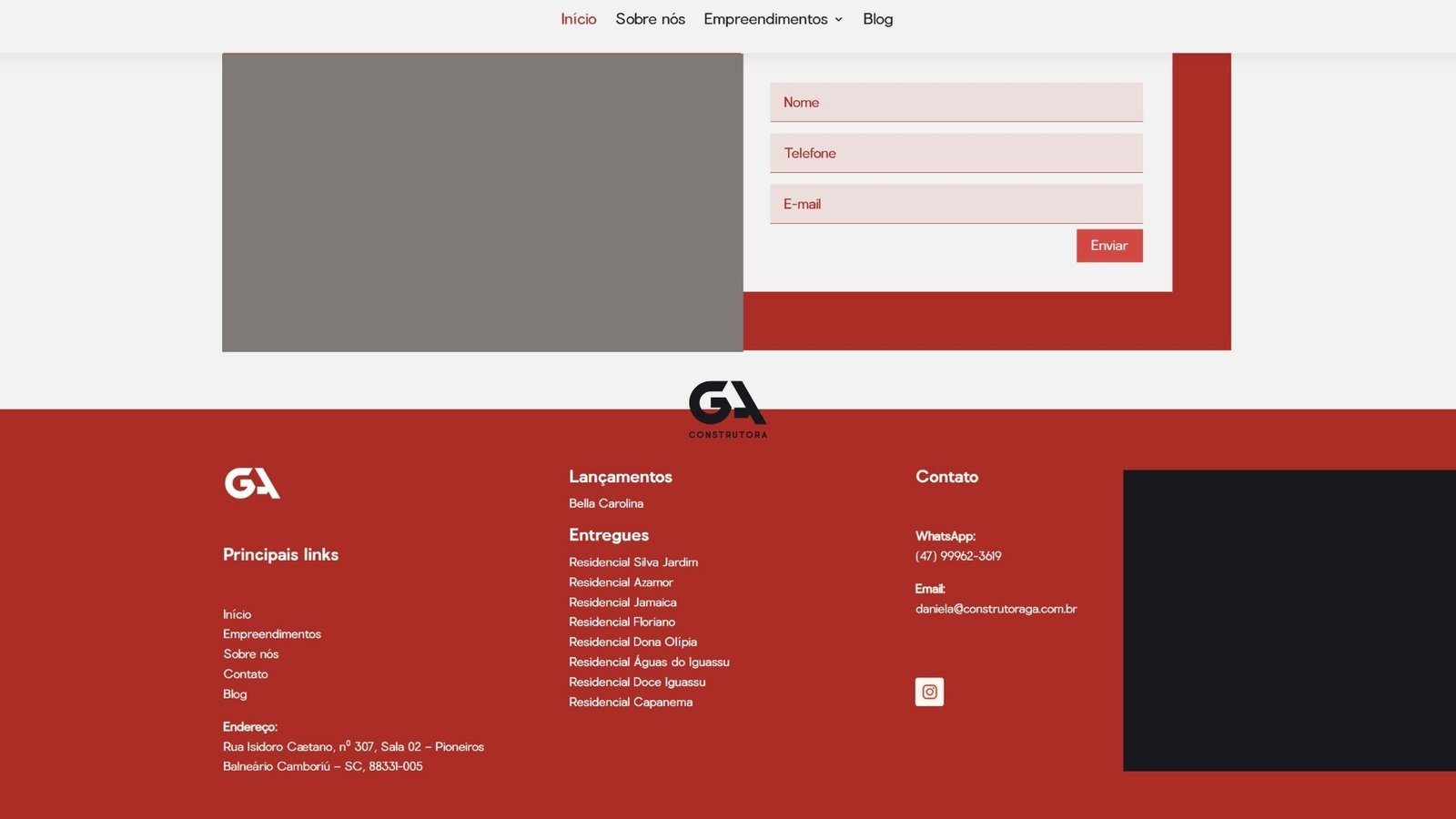The width and height of the screenshot is (1456, 819).
Task: Click footer Empreendimentos link
Action: [272, 634]
